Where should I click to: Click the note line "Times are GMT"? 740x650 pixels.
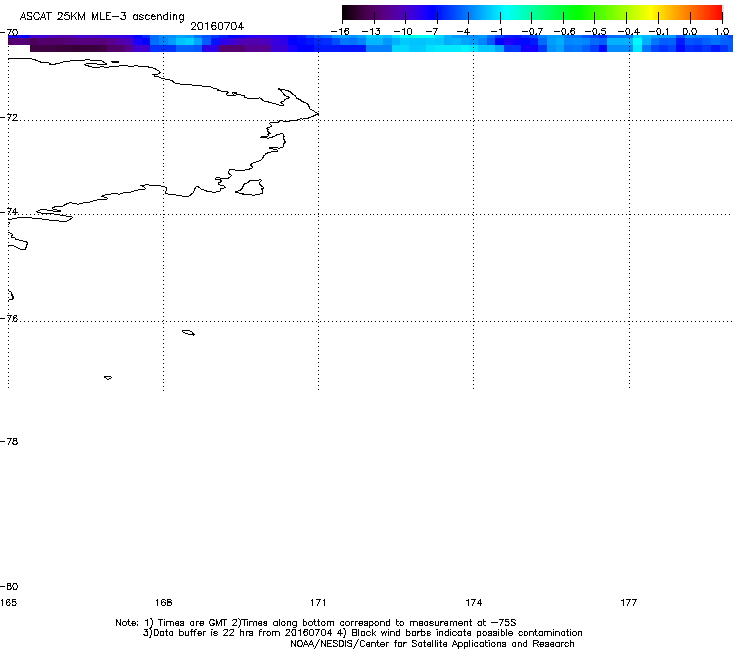[x=193, y=623]
